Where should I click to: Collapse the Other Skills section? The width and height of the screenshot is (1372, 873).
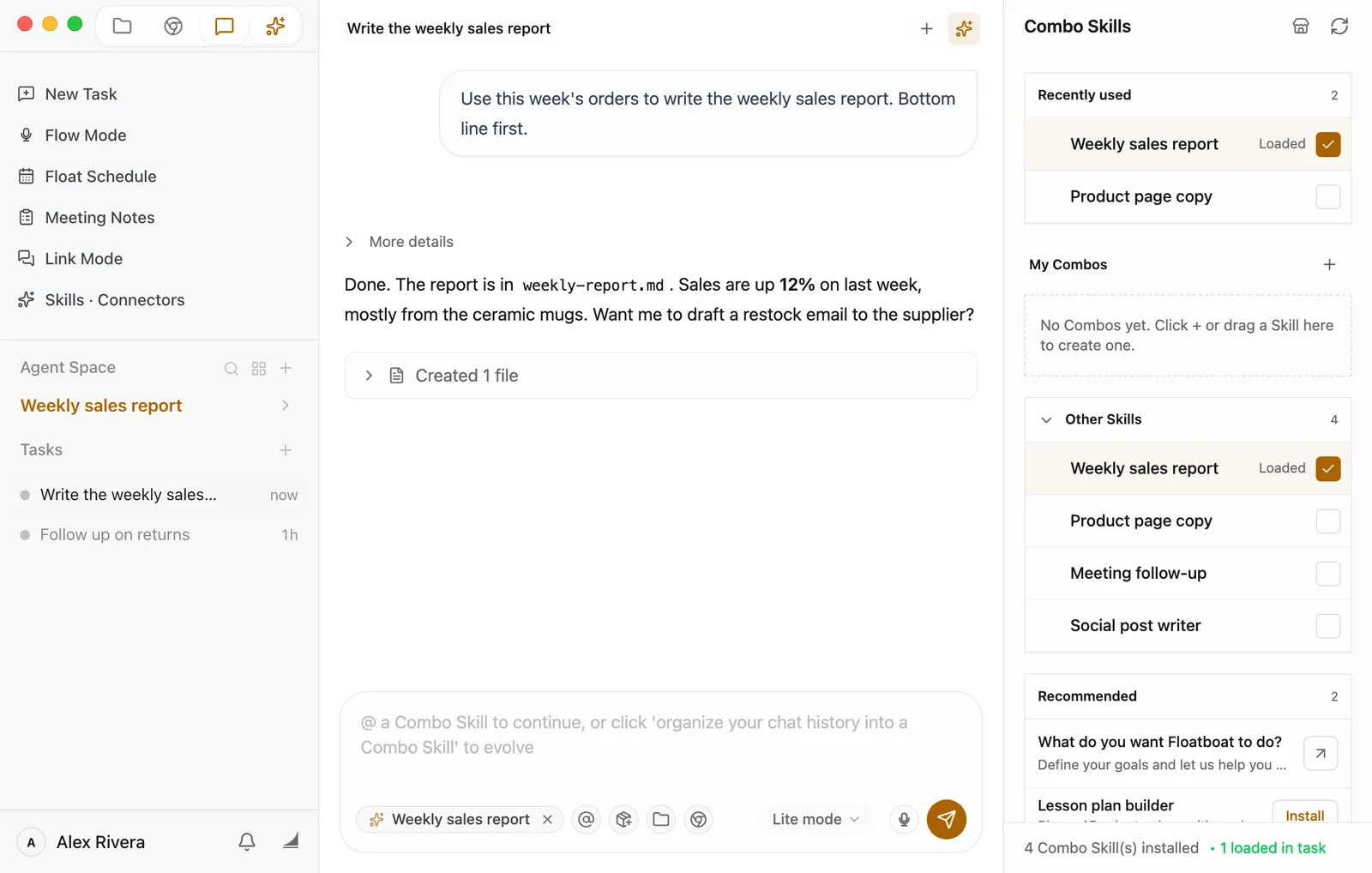[x=1046, y=420]
